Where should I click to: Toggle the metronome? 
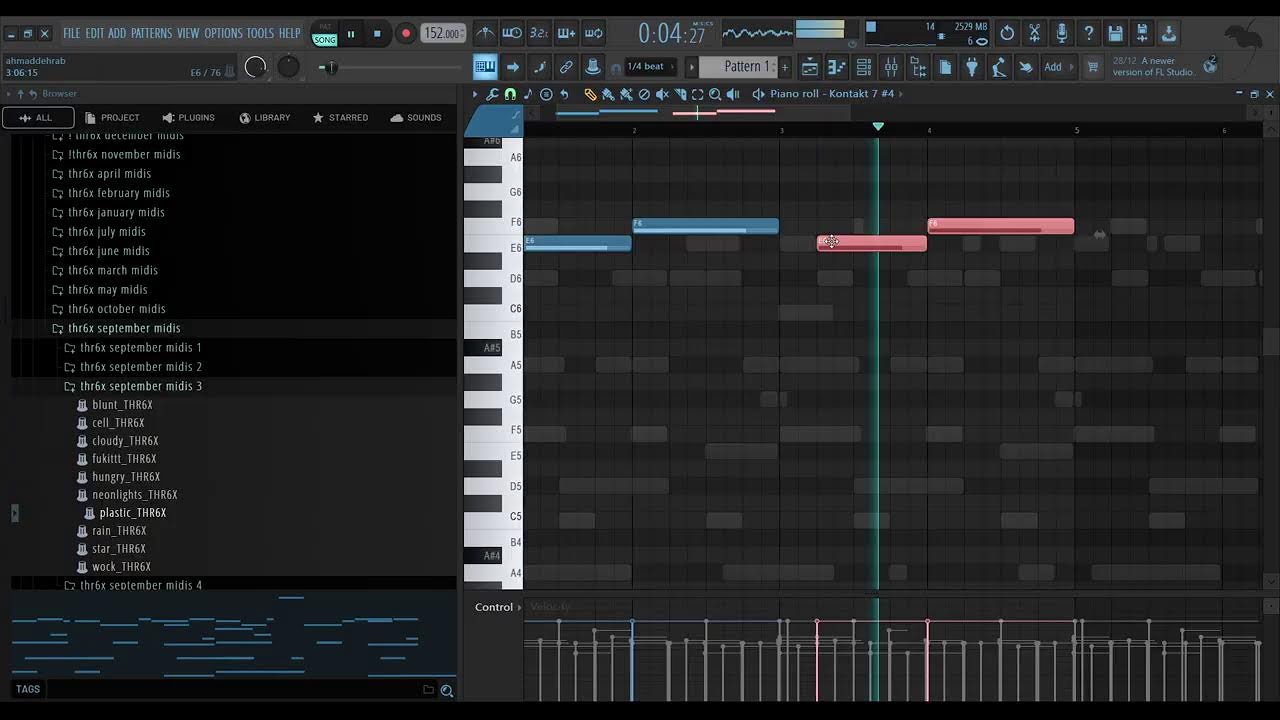pyautogui.click(x=485, y=33)
